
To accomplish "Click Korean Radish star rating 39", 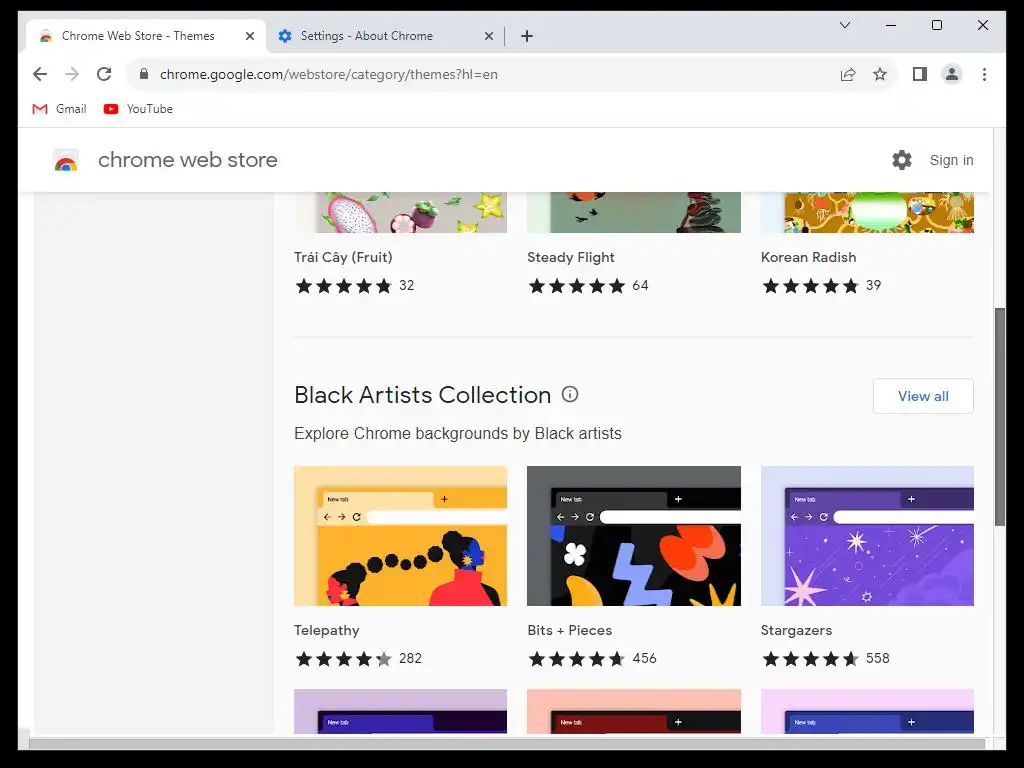I will 822,285.
